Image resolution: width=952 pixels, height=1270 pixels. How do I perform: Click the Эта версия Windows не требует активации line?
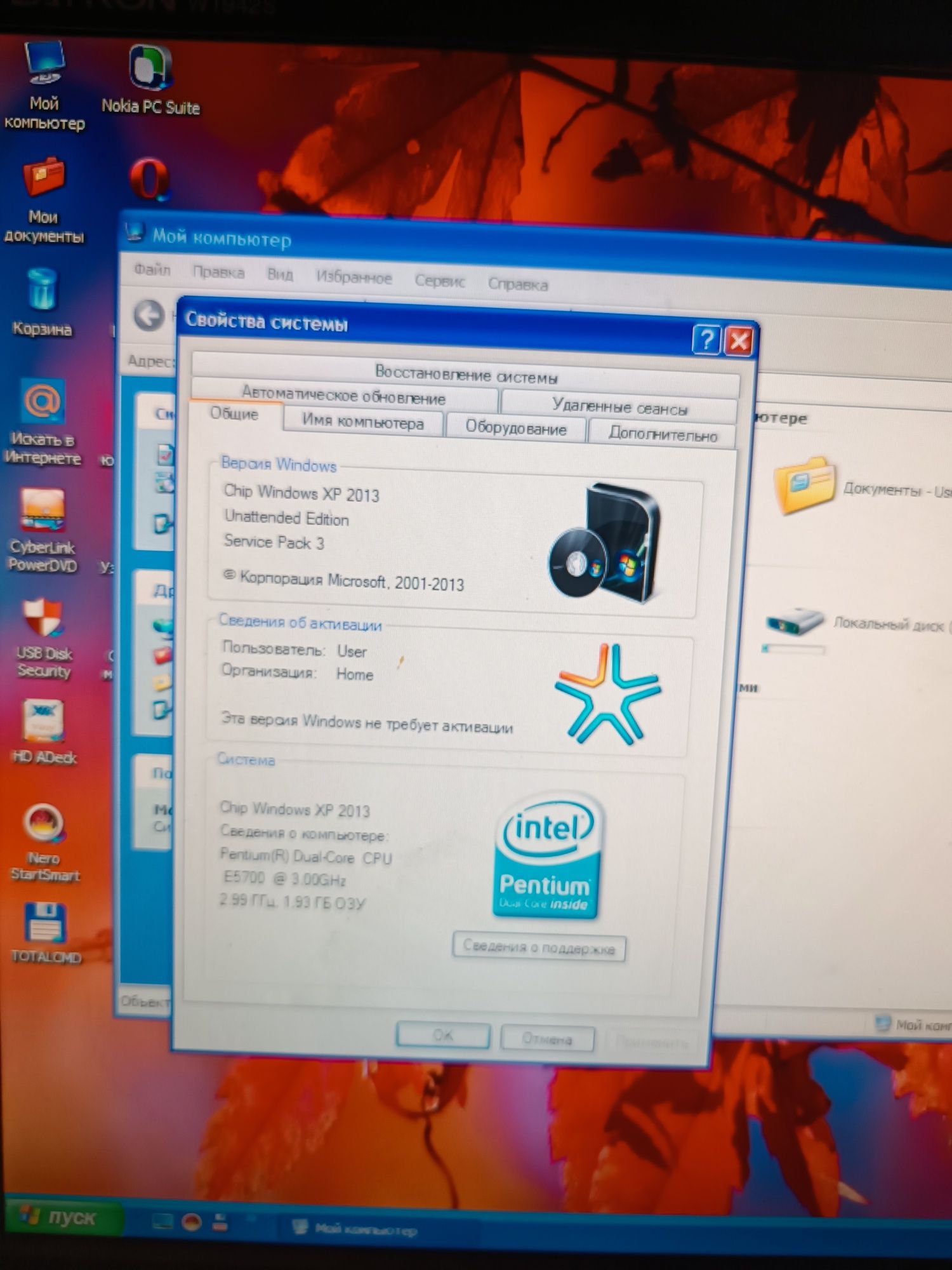[x=367, y=723]
